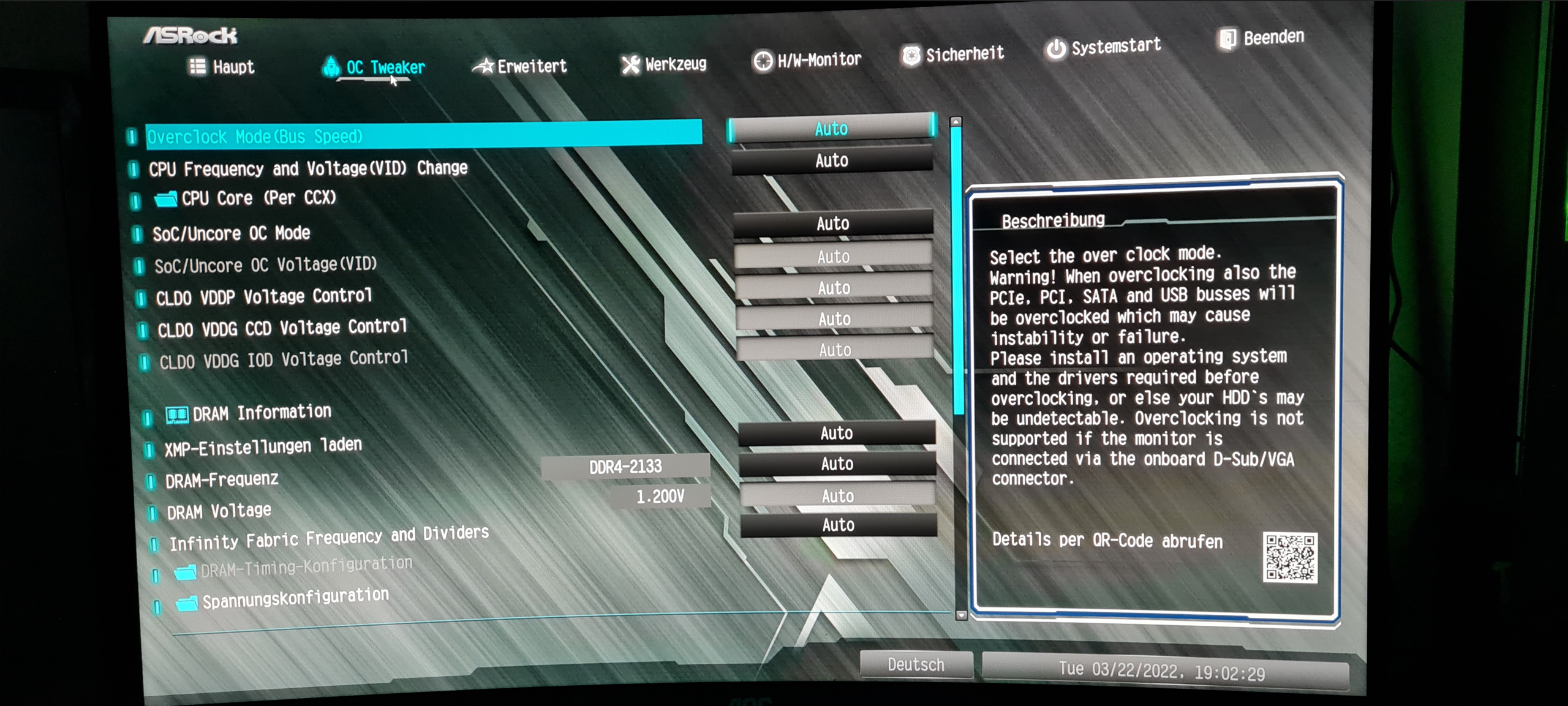This screenshot has width=1568, height=706.
Task: Click the Systemstart power icon
Action: (1056, 48)
